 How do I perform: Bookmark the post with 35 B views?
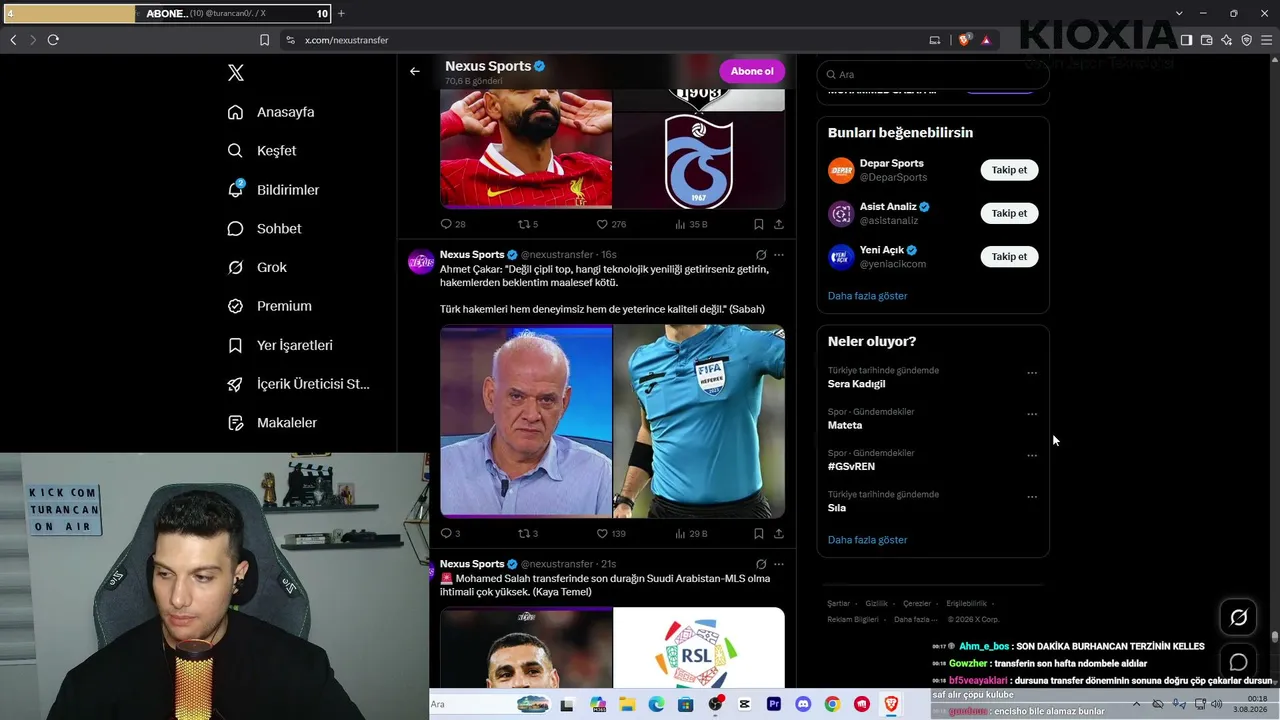(759, 224)
